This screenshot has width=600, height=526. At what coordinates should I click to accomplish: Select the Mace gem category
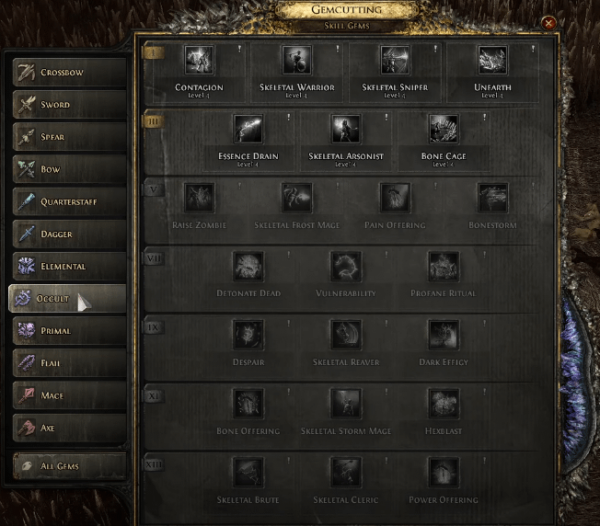(69, 396)
